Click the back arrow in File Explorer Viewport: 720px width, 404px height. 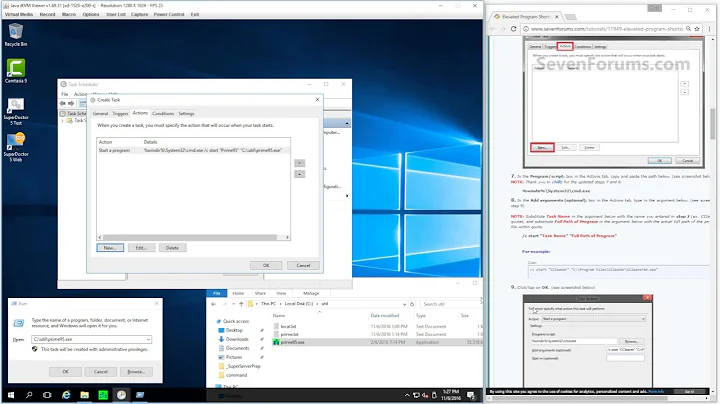pos(214,304)
